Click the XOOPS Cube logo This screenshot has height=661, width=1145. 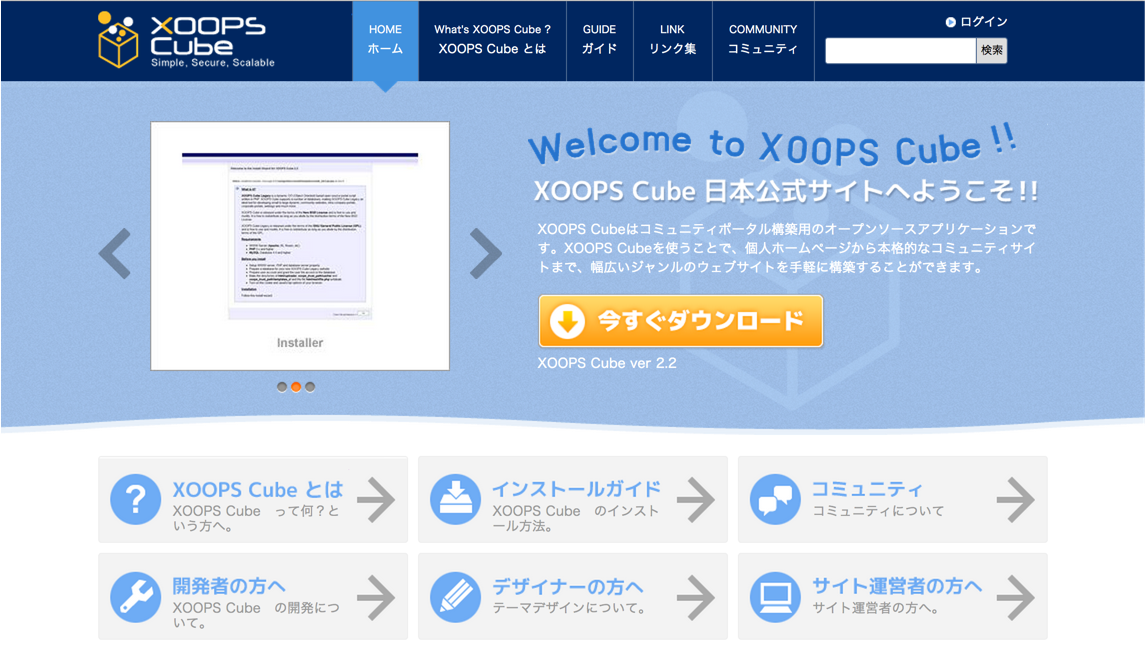click(186, 40)
